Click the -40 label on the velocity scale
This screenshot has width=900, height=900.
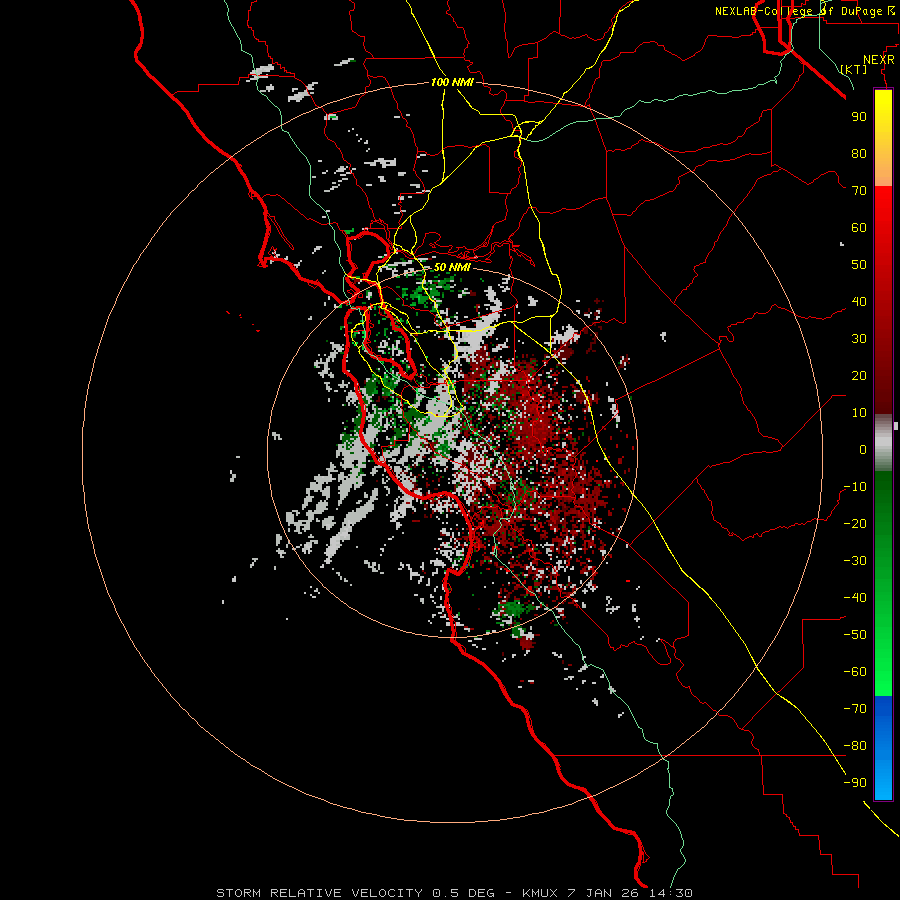coord(855,598)
